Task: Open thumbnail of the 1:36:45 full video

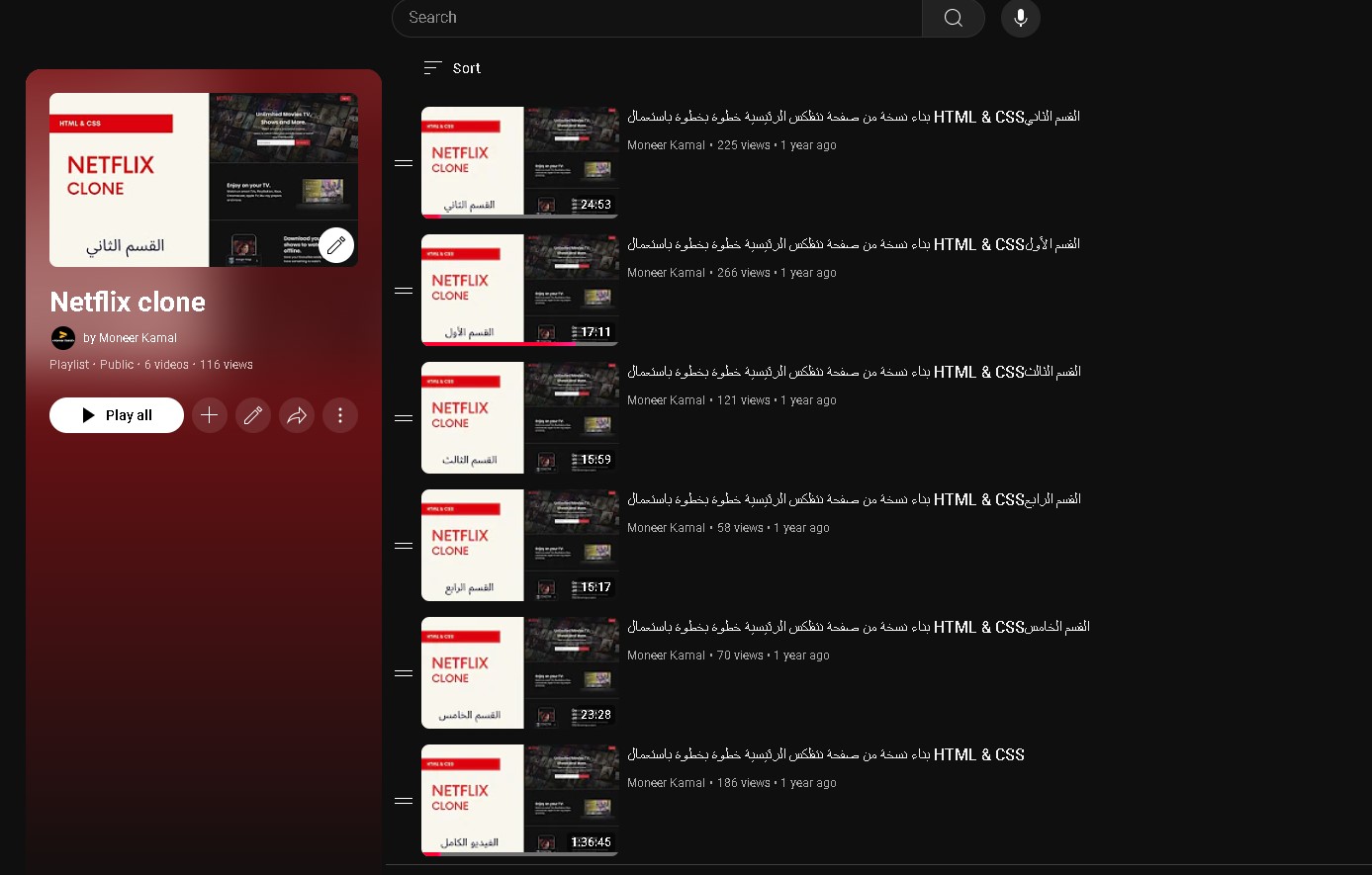Action: point(520,800)
